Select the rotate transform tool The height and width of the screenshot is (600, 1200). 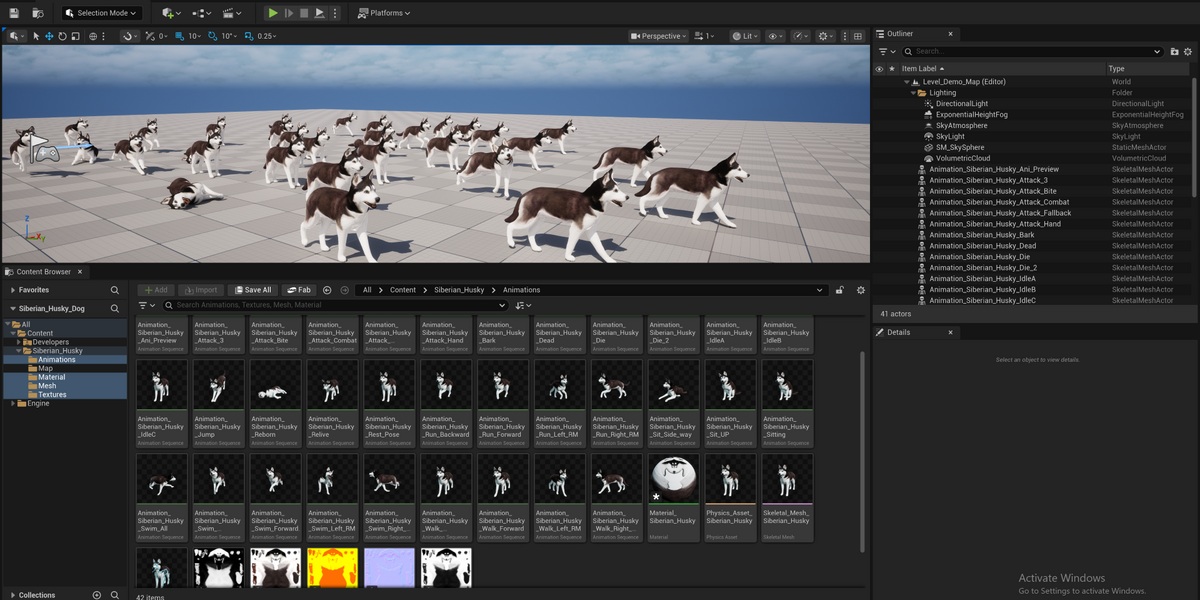click(62, 36)
